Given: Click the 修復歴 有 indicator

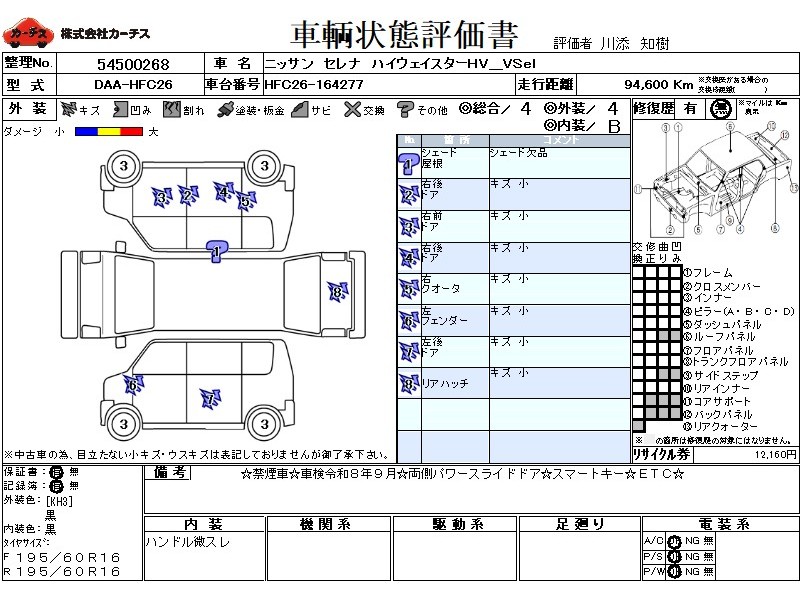Looking at the screenshot, I should (x=690, y=109).
